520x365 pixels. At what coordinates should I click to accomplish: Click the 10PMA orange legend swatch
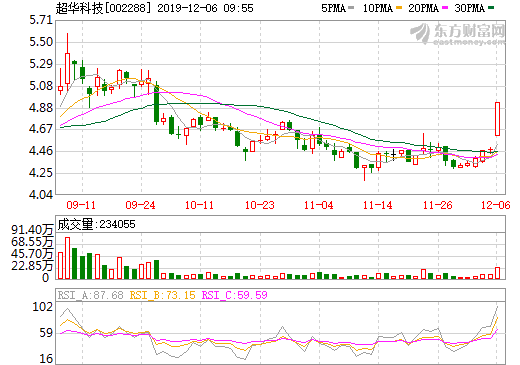[399, 7]
